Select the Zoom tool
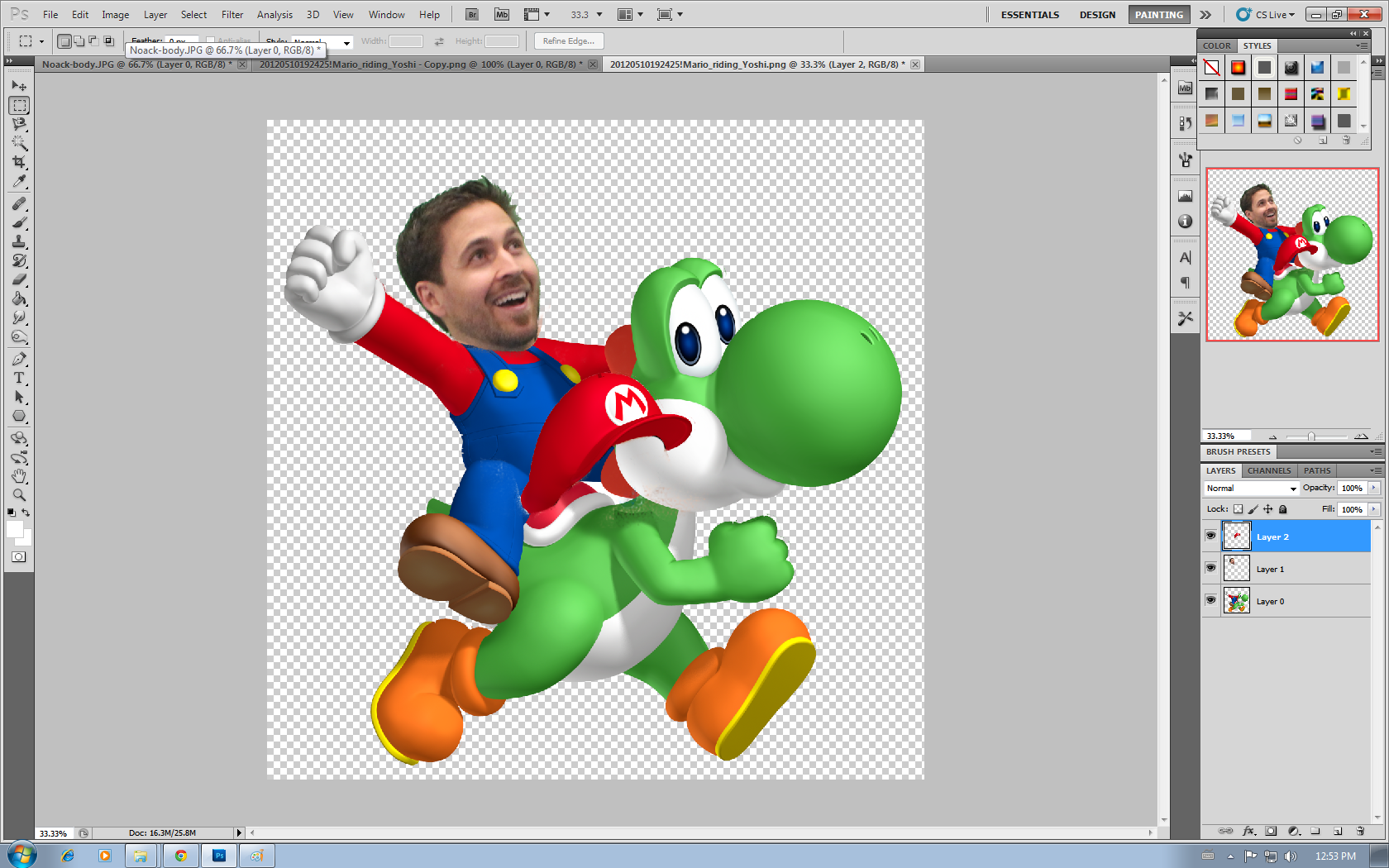The width and height of the screenshot is (1389, 868). click(x=20, y=494)
